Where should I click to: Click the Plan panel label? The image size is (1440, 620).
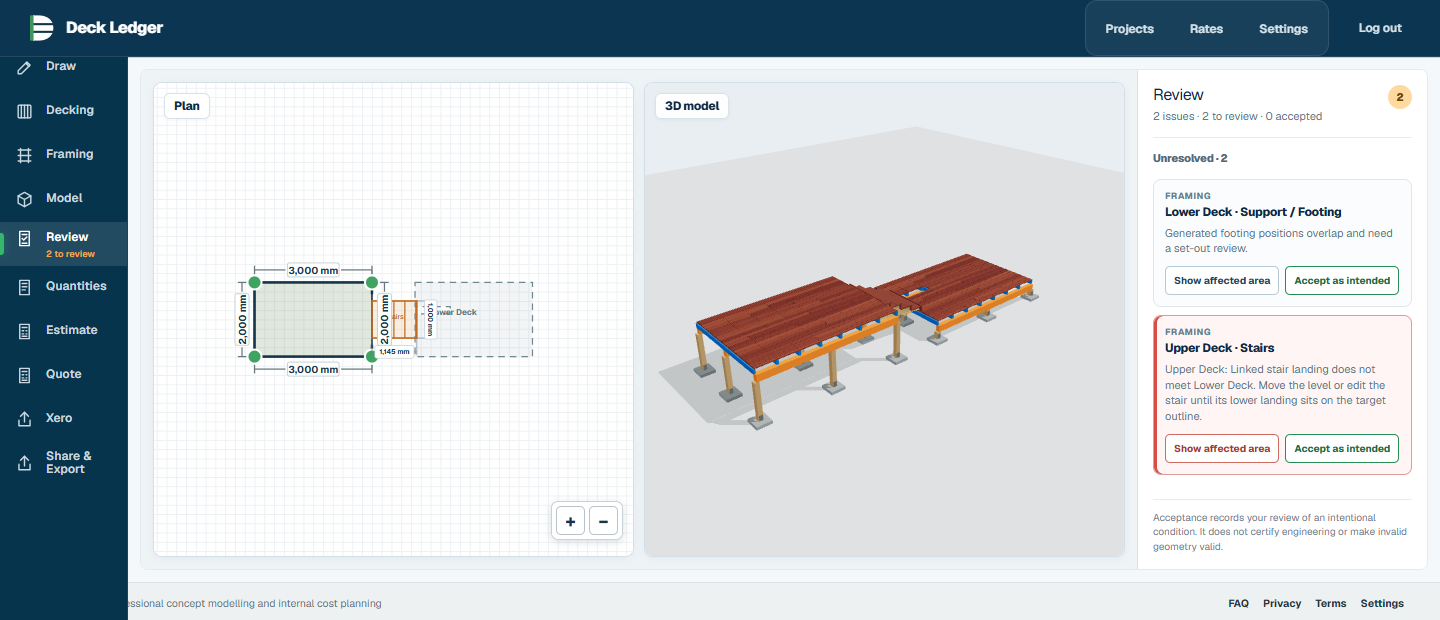click(187, 106)
